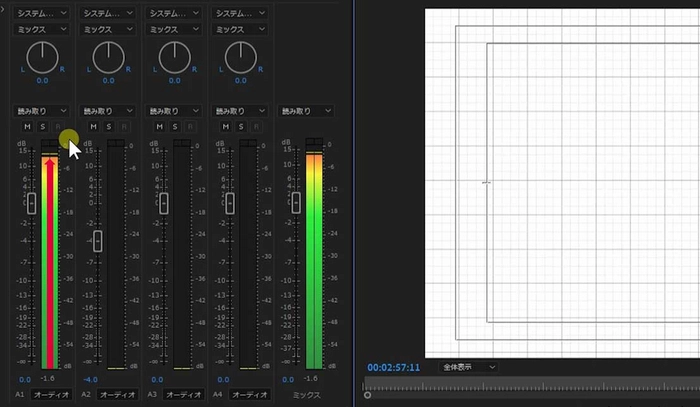
Task: Enable record on track A2
Action: click(x=124, y=127)
